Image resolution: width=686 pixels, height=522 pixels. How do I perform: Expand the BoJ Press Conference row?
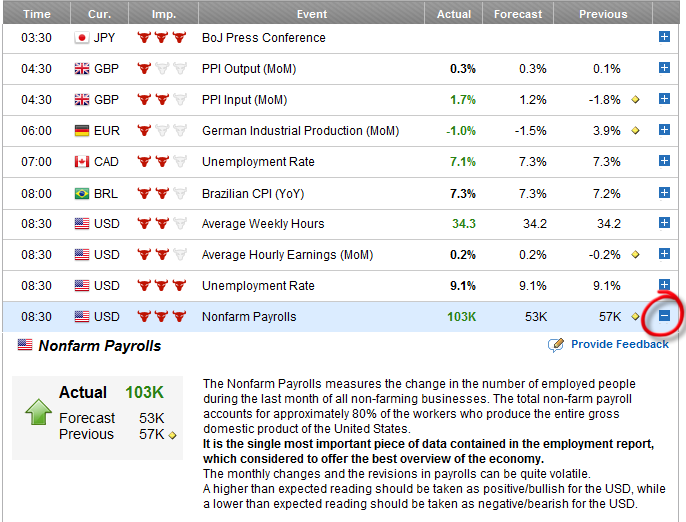point(664,37)
